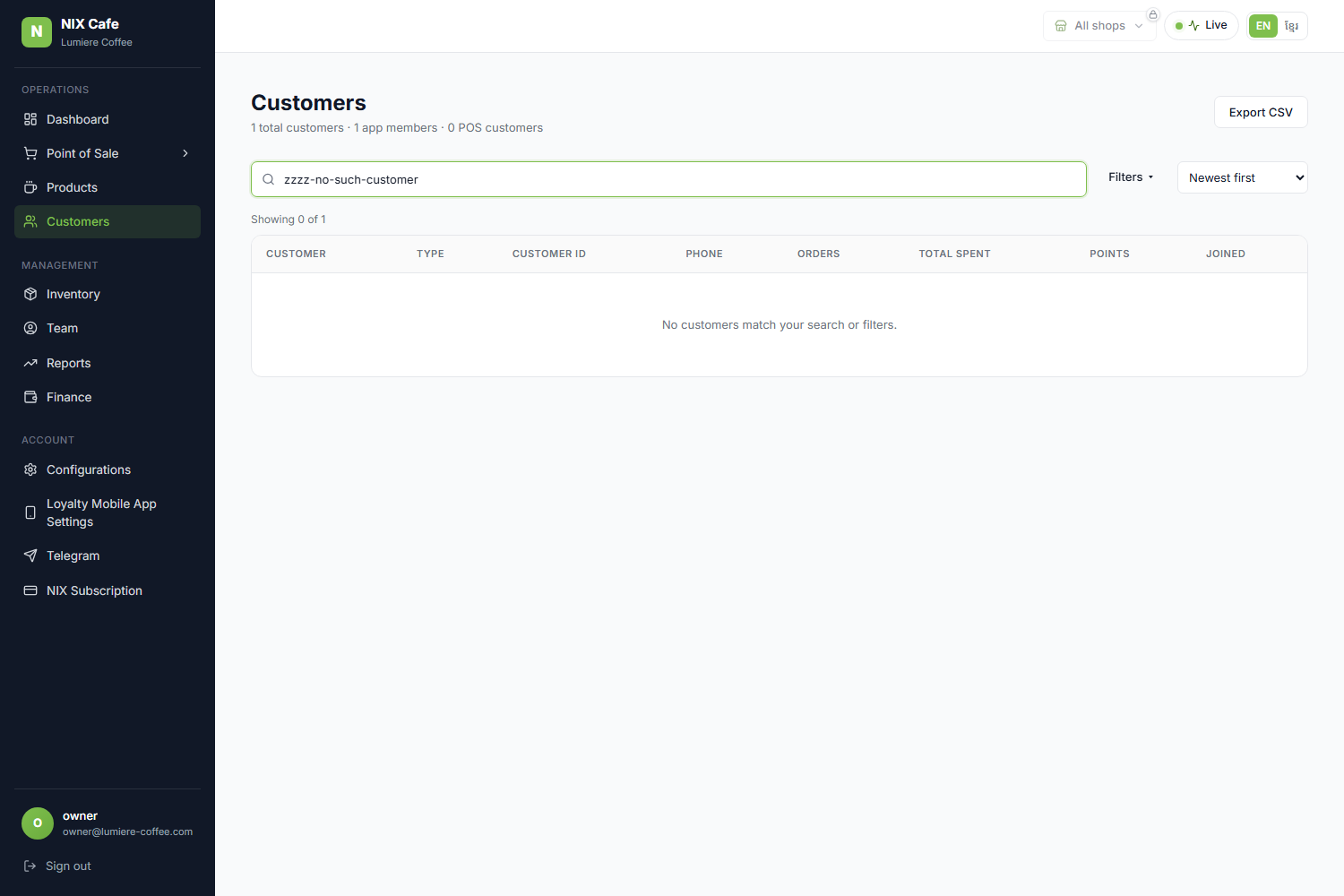This screenshot has width=1344, height=896.
Task: Click the PHONE column header
Action: (704, 254)
